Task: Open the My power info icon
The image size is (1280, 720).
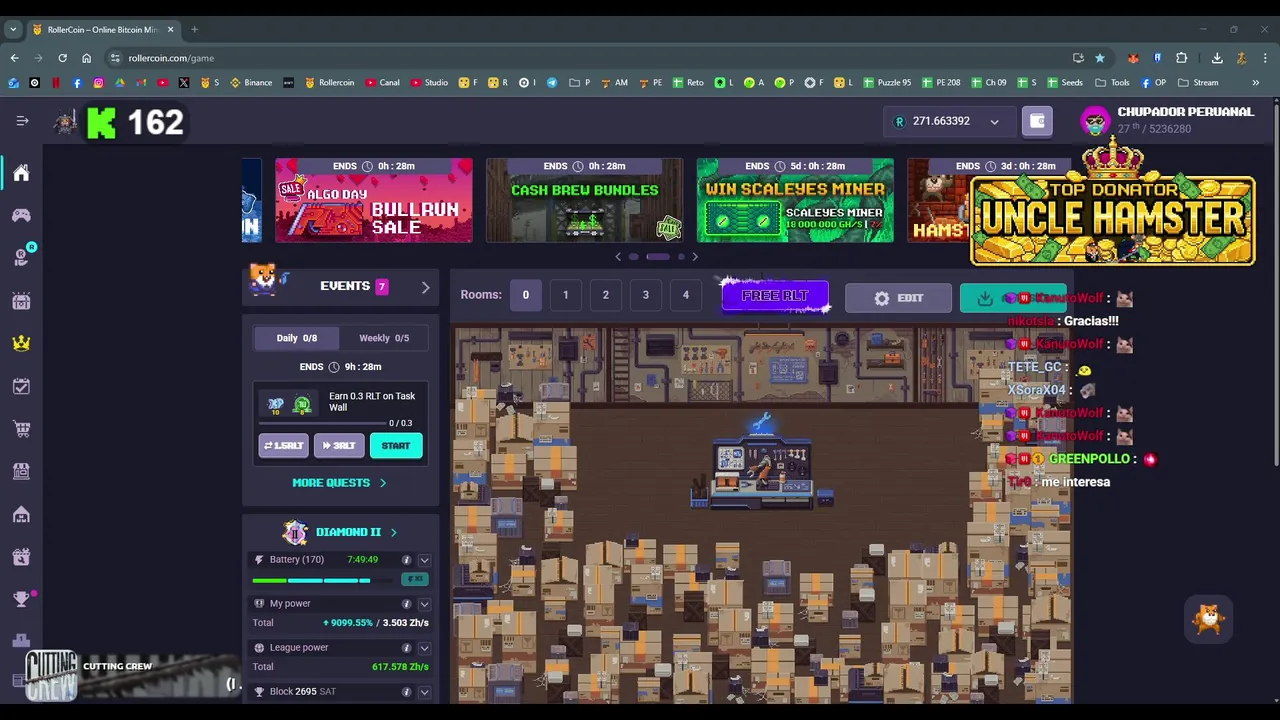Action: point(406,604)
